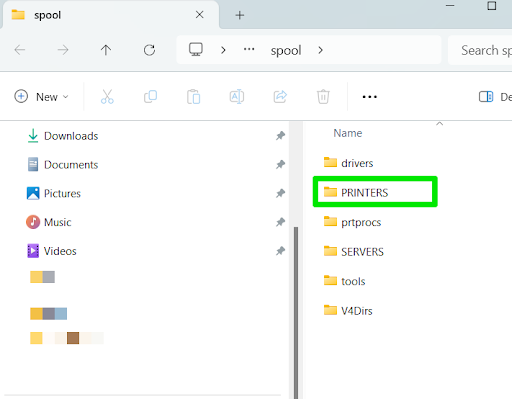This screenshot has width=512, height=399.
Task: Open Music in the sidebar
Action: [49, 222]
